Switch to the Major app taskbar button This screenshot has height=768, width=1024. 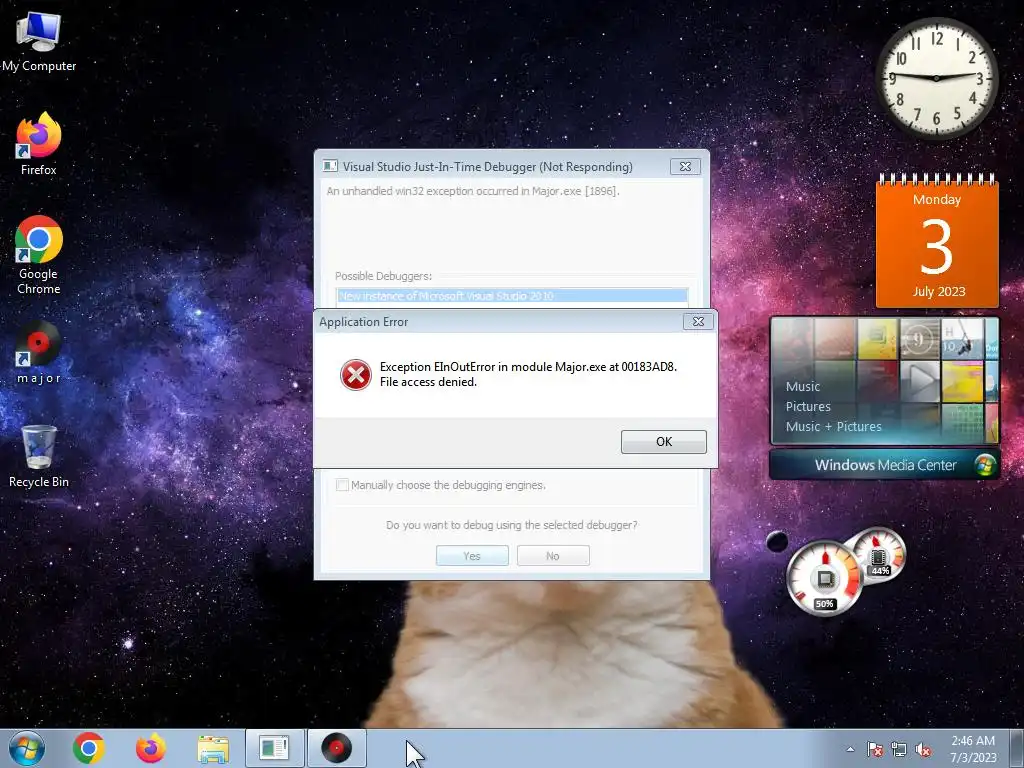336,748
